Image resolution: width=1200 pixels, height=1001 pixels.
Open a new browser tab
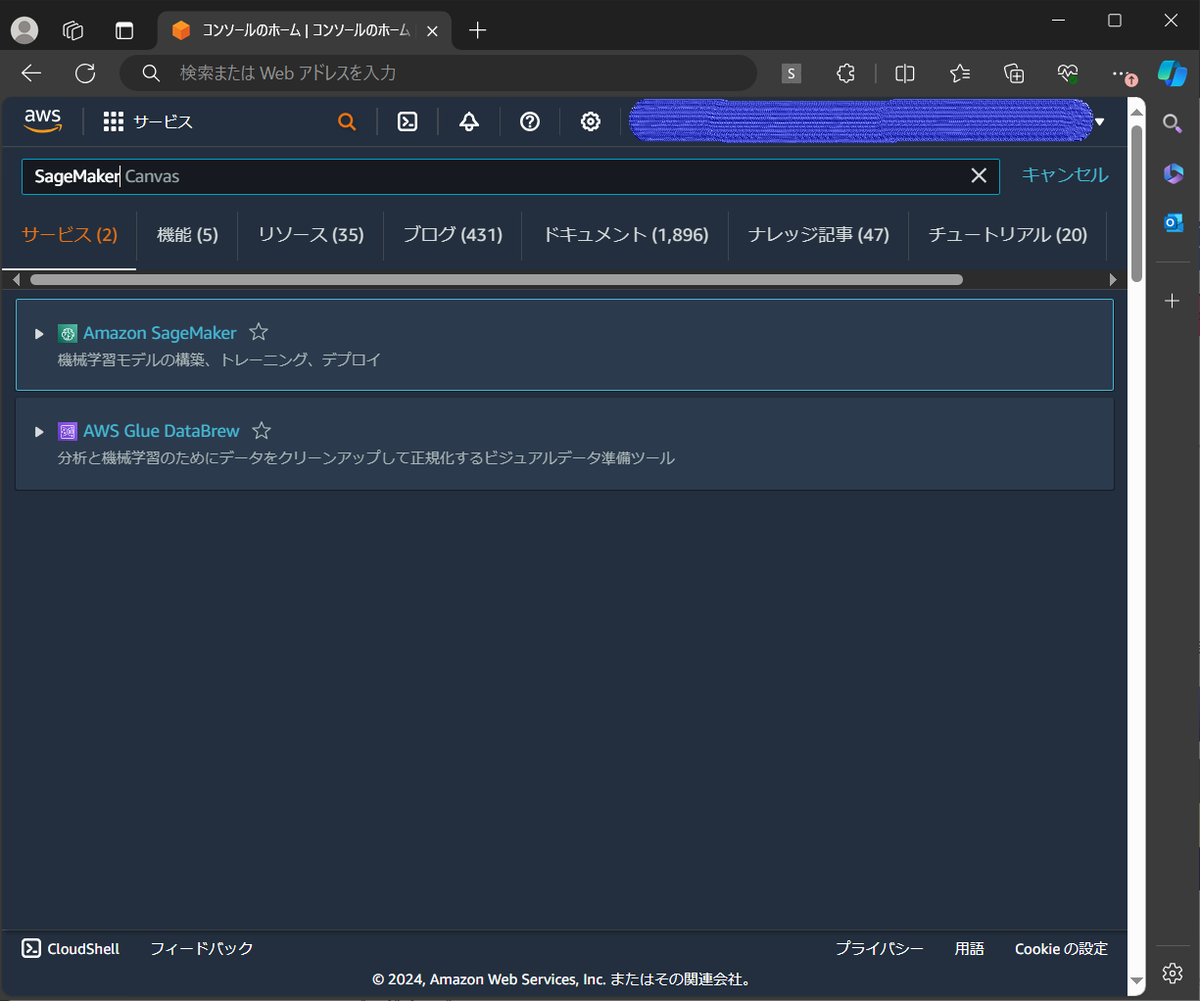[478, 30]
